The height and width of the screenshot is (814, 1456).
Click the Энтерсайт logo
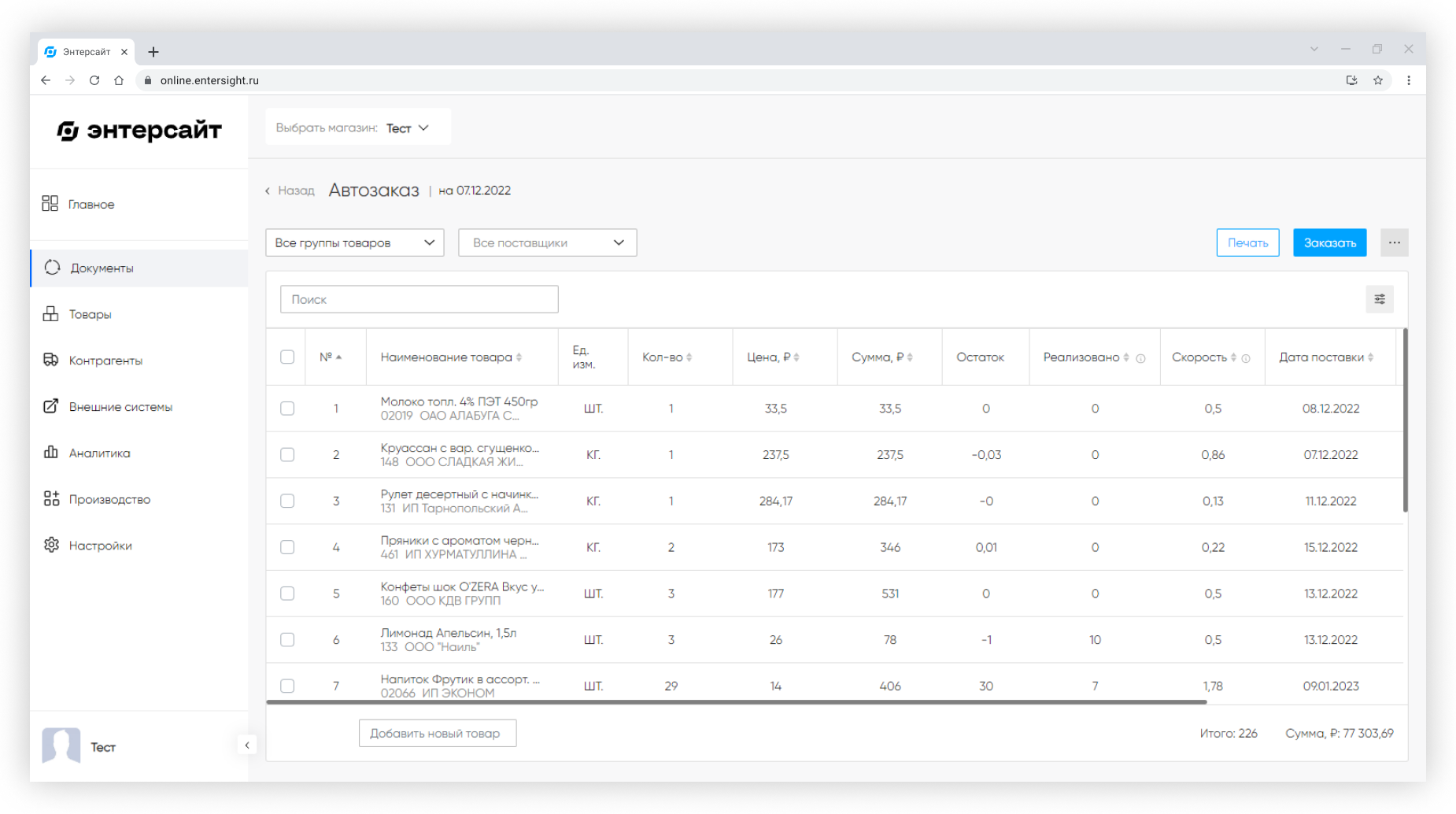tap(139, 131)
